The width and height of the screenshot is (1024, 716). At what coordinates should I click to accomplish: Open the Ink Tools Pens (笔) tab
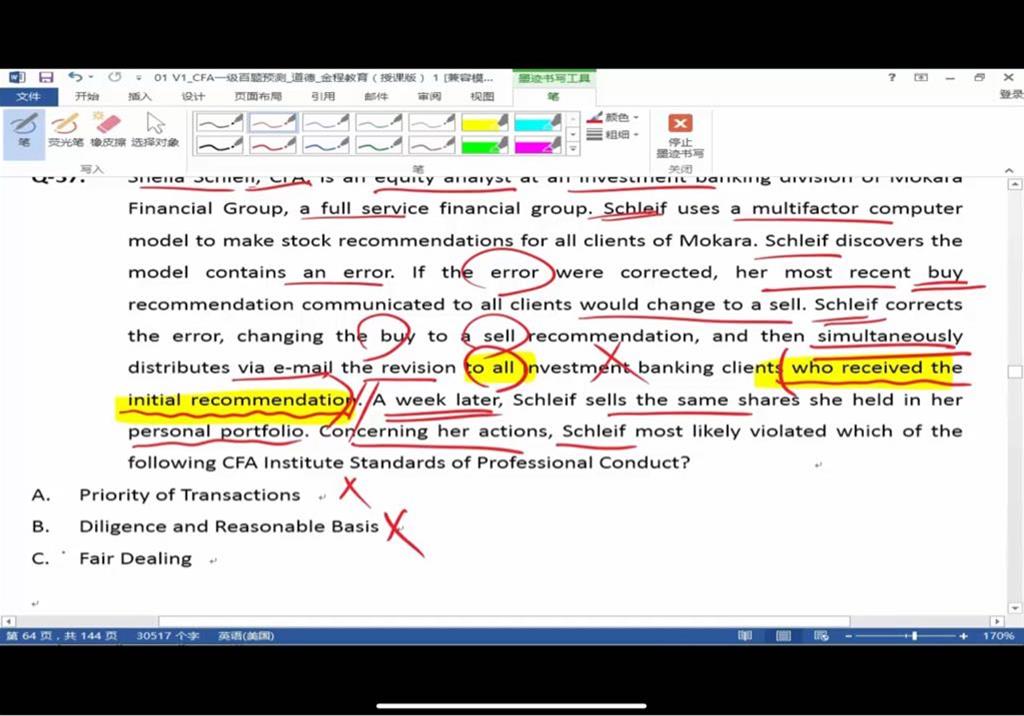pos(553,97)
